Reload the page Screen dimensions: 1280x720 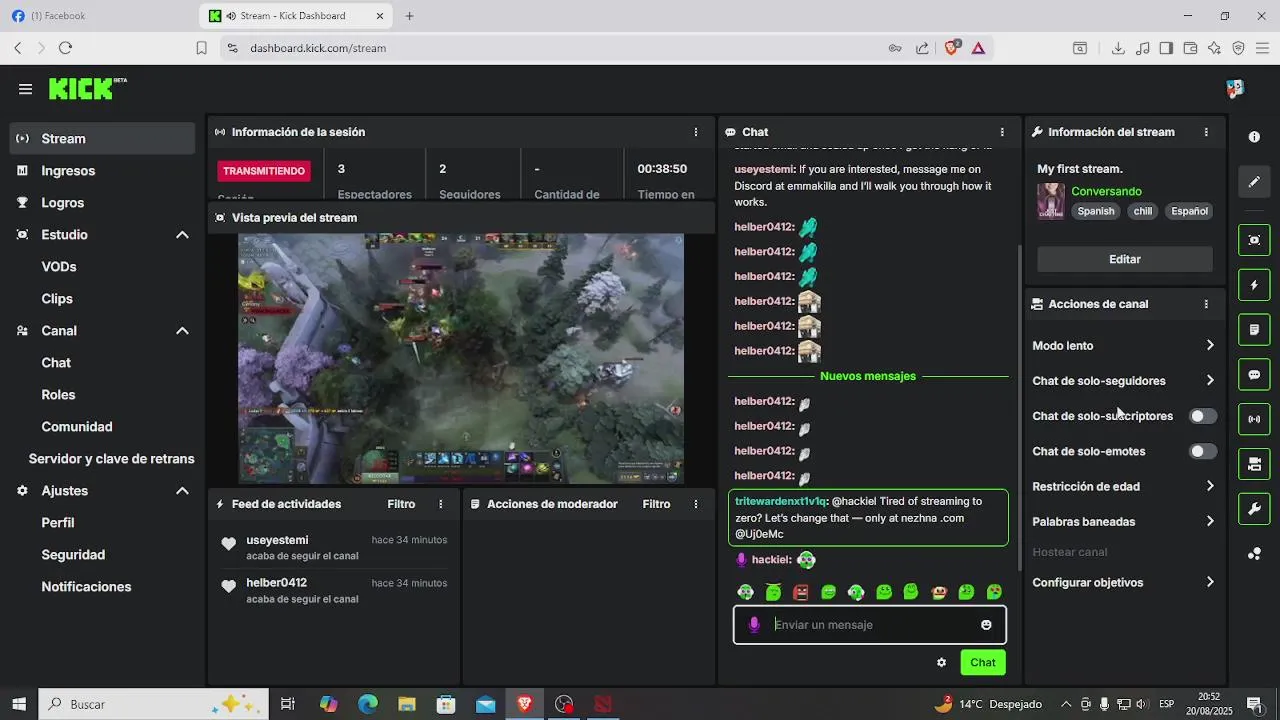(65, 48)
